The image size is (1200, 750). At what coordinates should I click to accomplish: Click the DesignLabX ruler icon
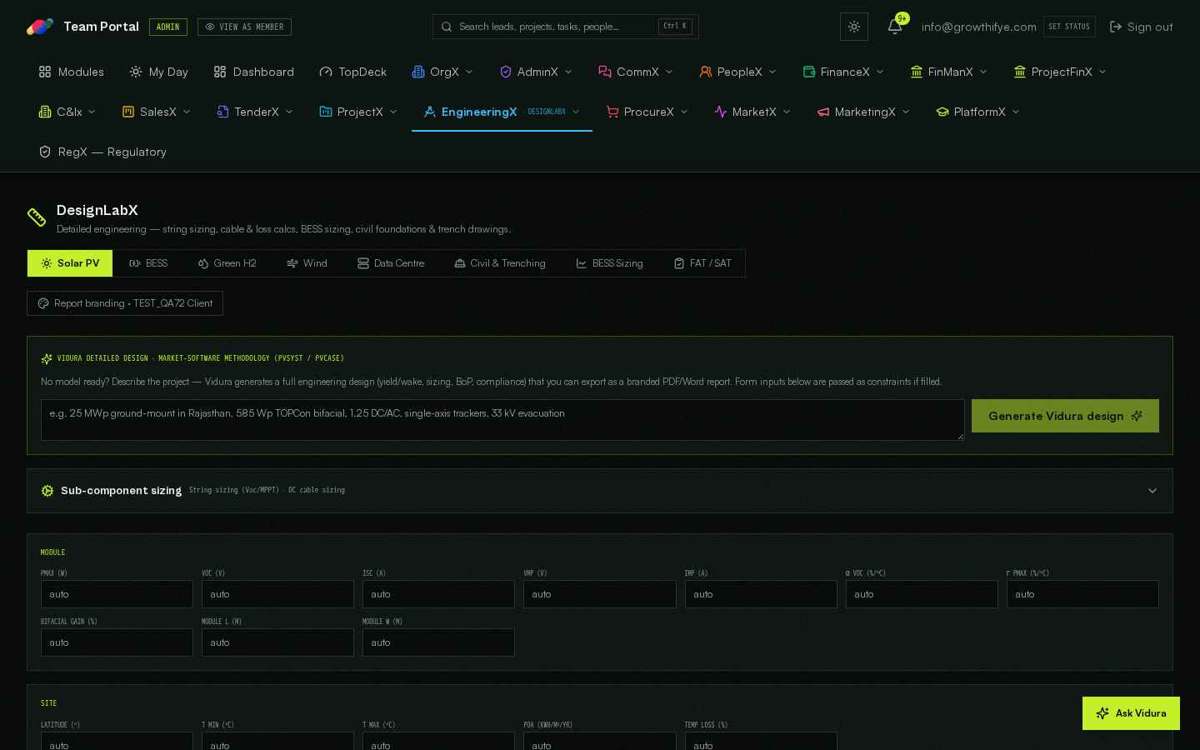tap(37, 217)
